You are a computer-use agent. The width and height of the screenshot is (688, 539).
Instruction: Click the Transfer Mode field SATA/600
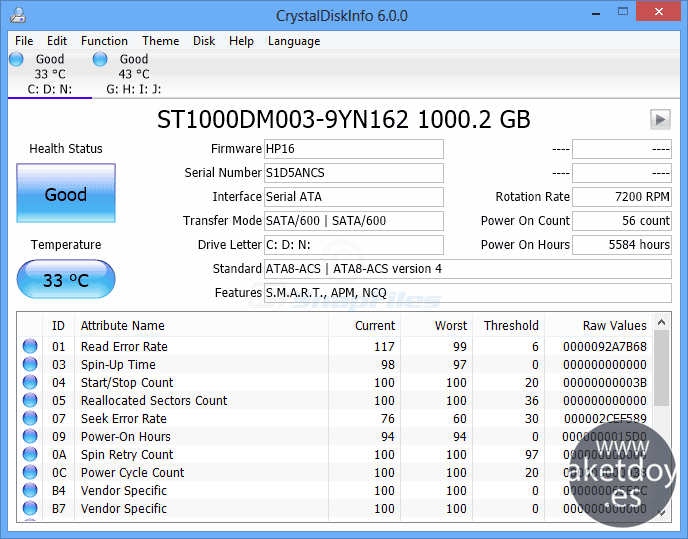tap(354, 221)
